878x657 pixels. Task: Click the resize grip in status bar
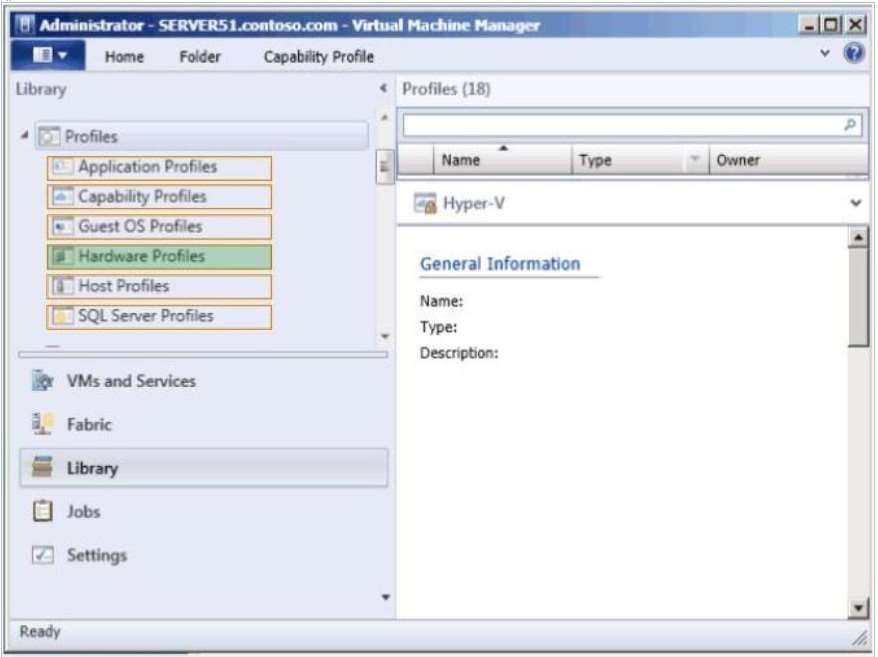coord(859,639)
